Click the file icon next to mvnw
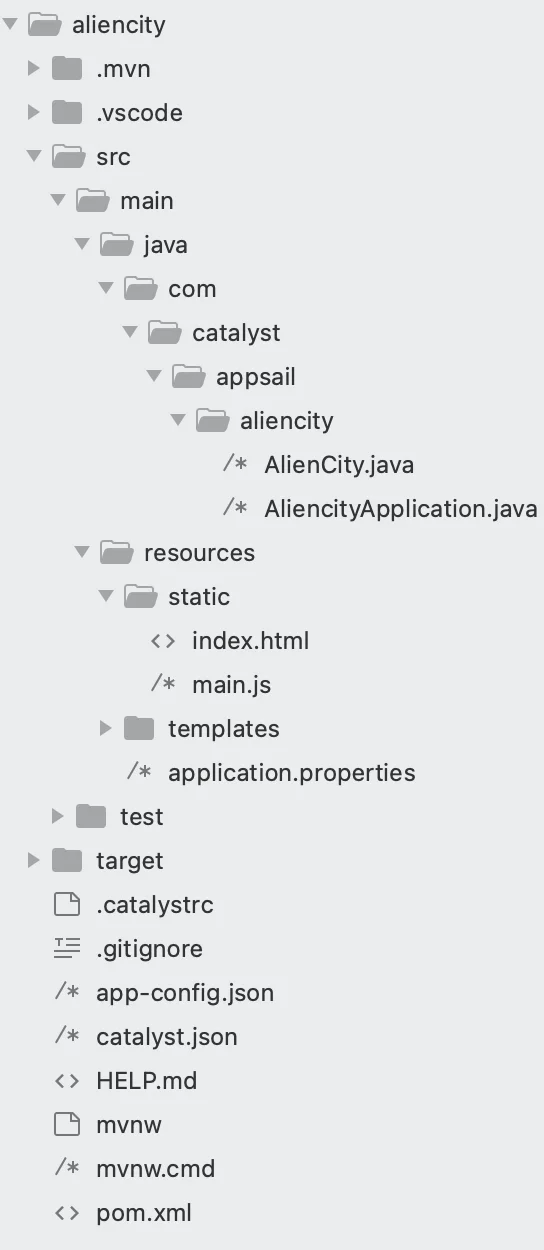The height and width of the screenshot is (1250, 544). [x=66, y=1125]
